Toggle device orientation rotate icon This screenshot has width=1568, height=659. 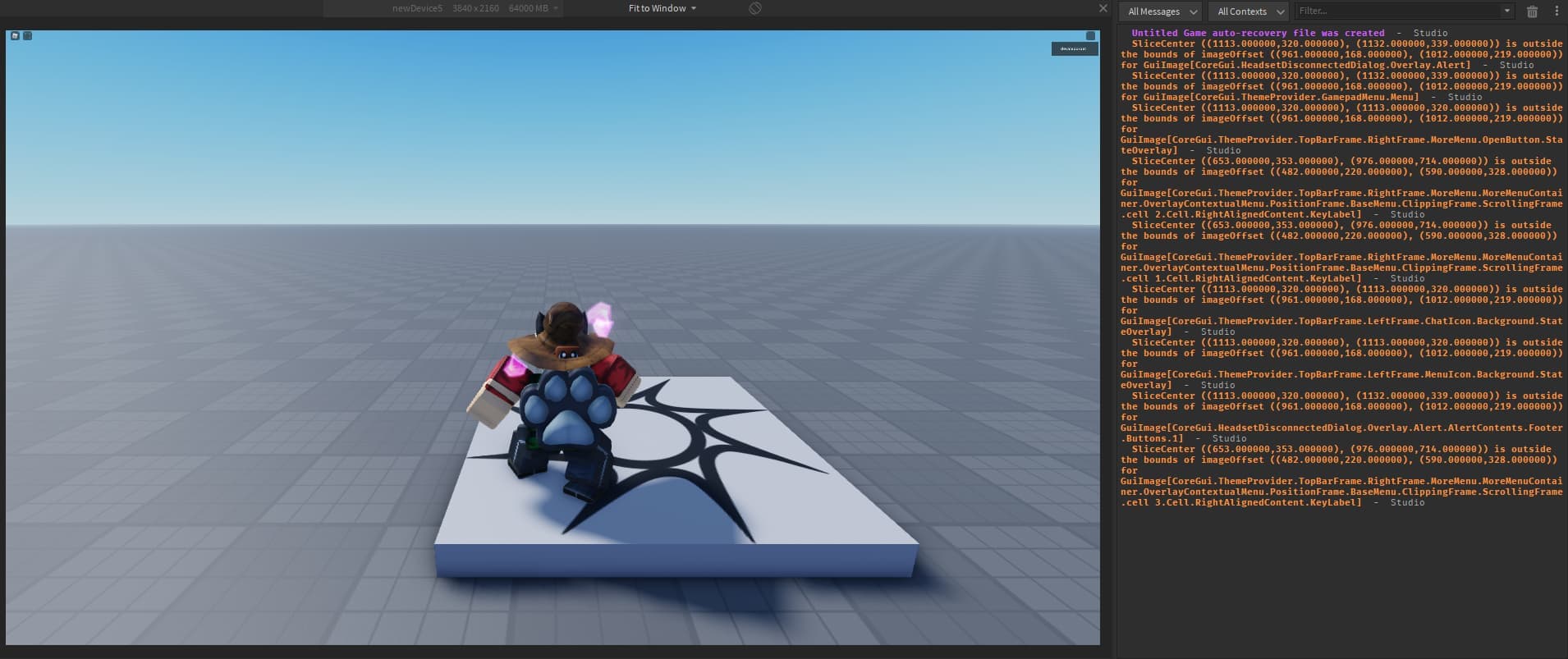755,8
